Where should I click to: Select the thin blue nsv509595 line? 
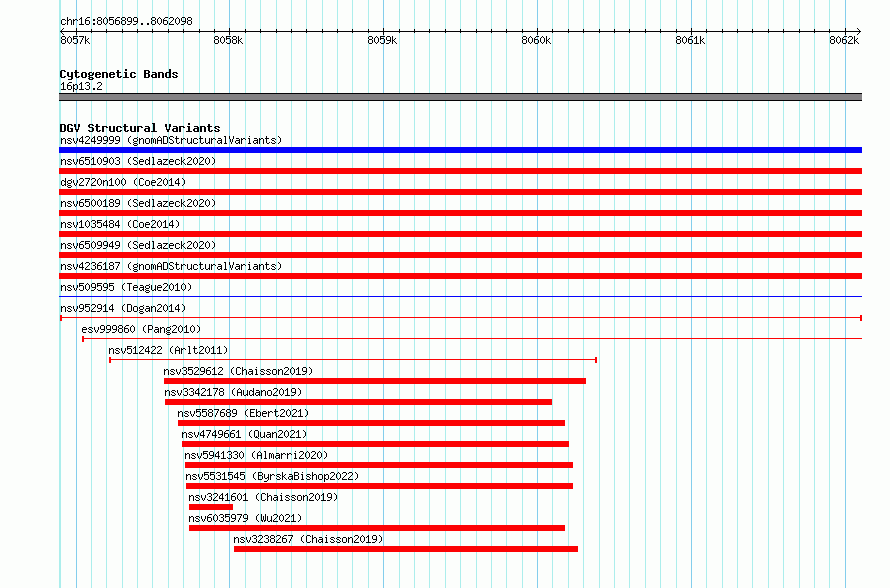coord(460,297)
